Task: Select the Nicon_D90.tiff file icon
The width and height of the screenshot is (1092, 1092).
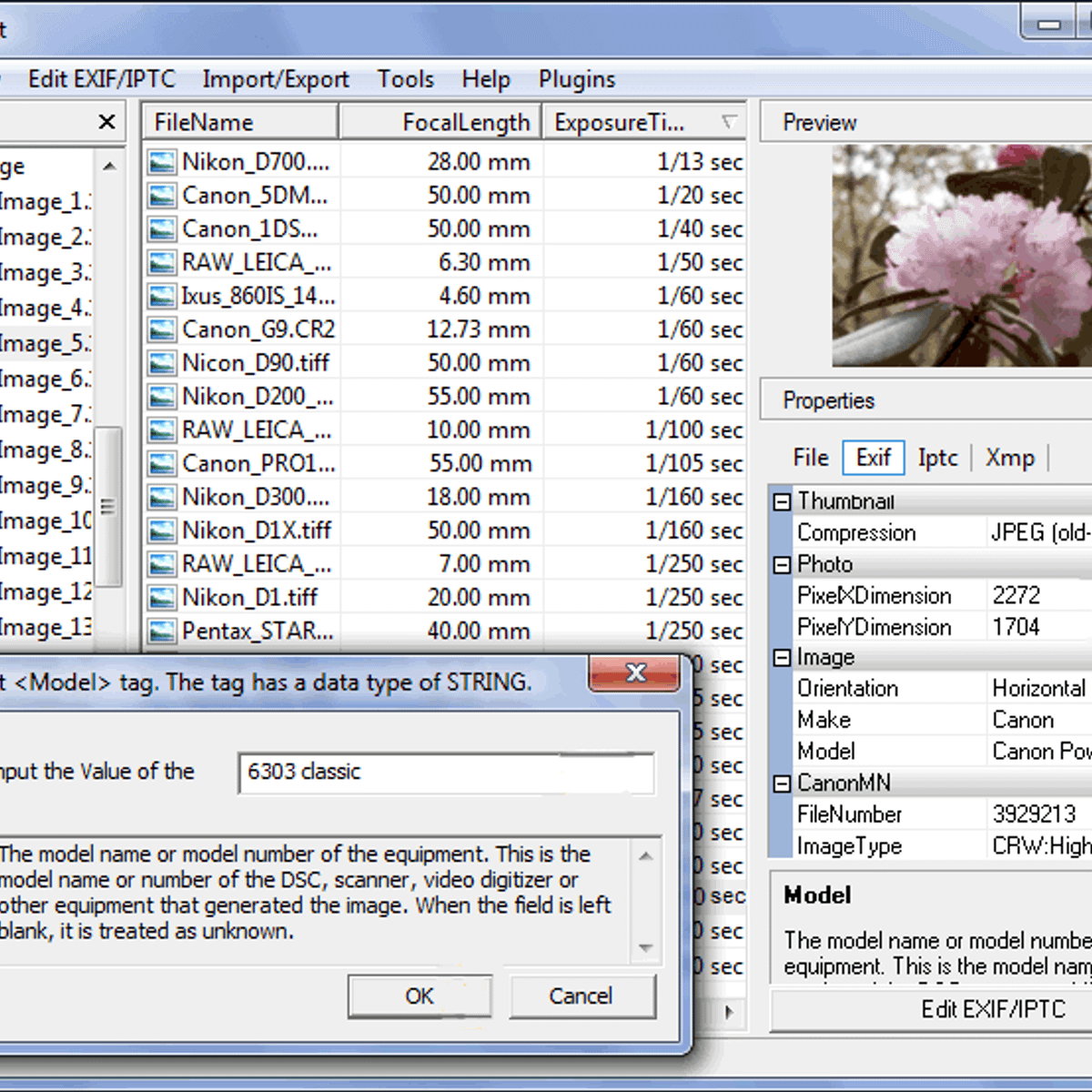Action: [162, 364]
